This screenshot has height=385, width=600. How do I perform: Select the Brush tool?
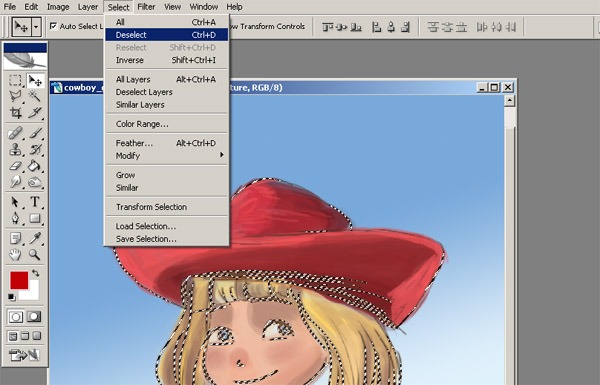click(x=35, y=133)
